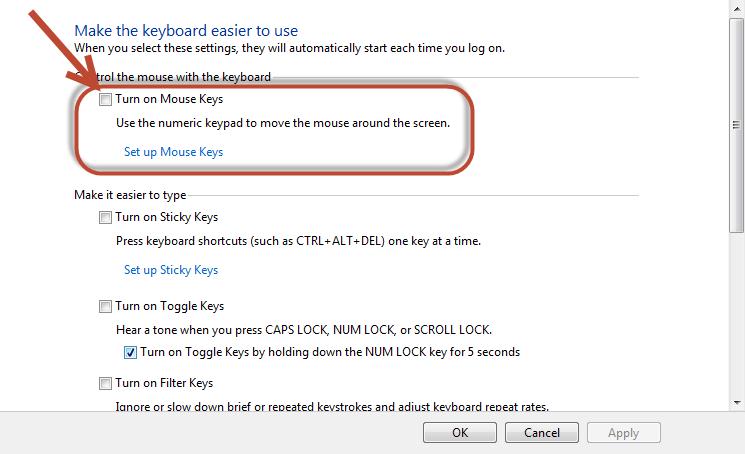745x454 pixels.
Task: Open the Set up Sticky Keys link
Action: coord(171,270)
